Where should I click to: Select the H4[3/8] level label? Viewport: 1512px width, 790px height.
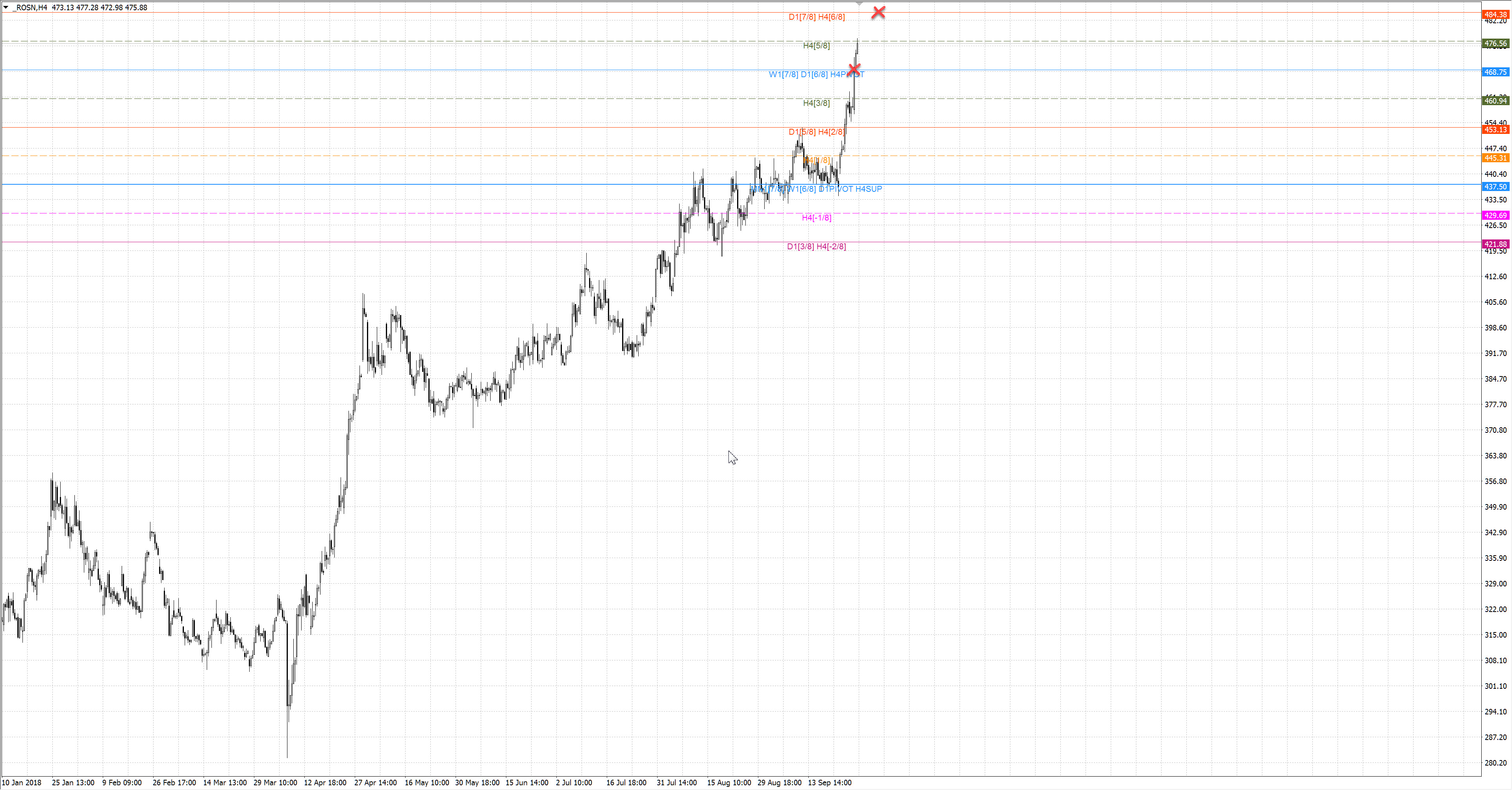[x=816, y=103]
